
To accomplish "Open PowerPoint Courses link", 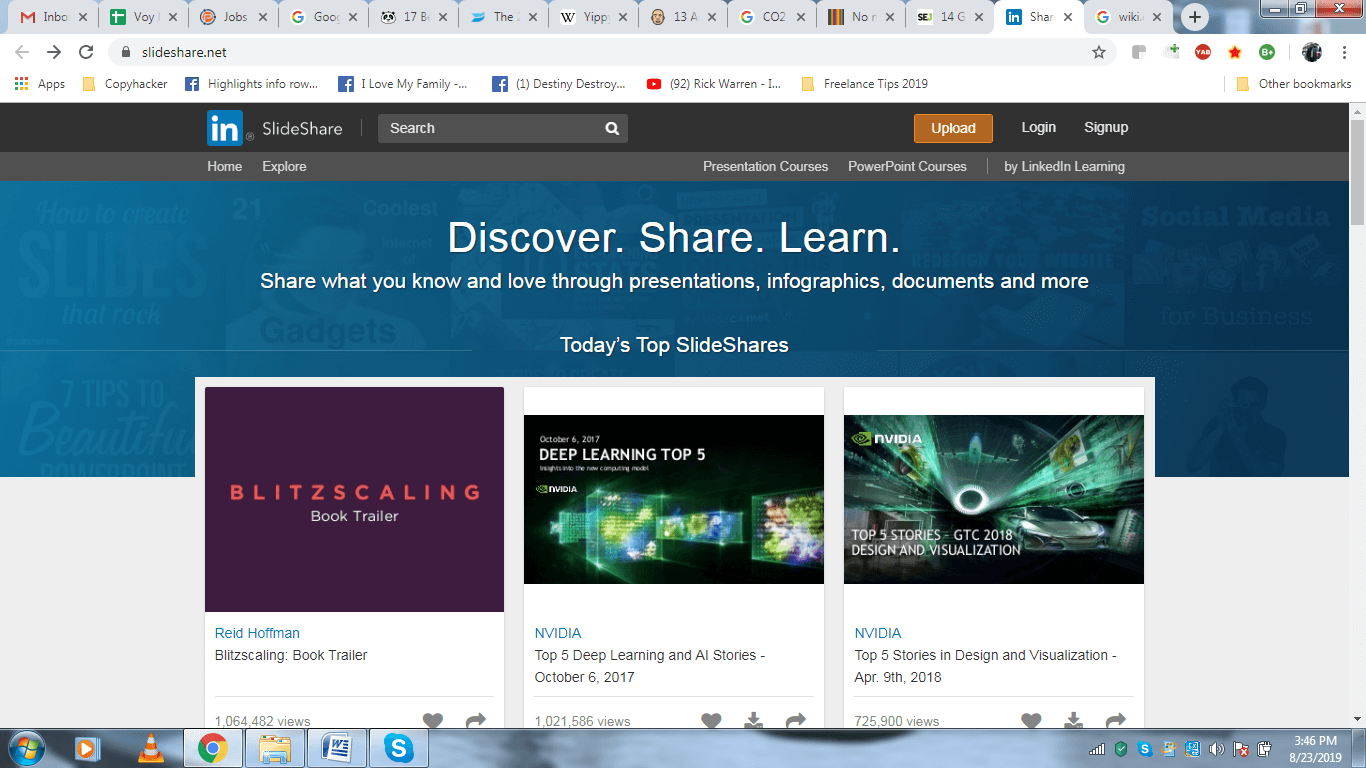I will pyautogui.click(x=907, y=166).
